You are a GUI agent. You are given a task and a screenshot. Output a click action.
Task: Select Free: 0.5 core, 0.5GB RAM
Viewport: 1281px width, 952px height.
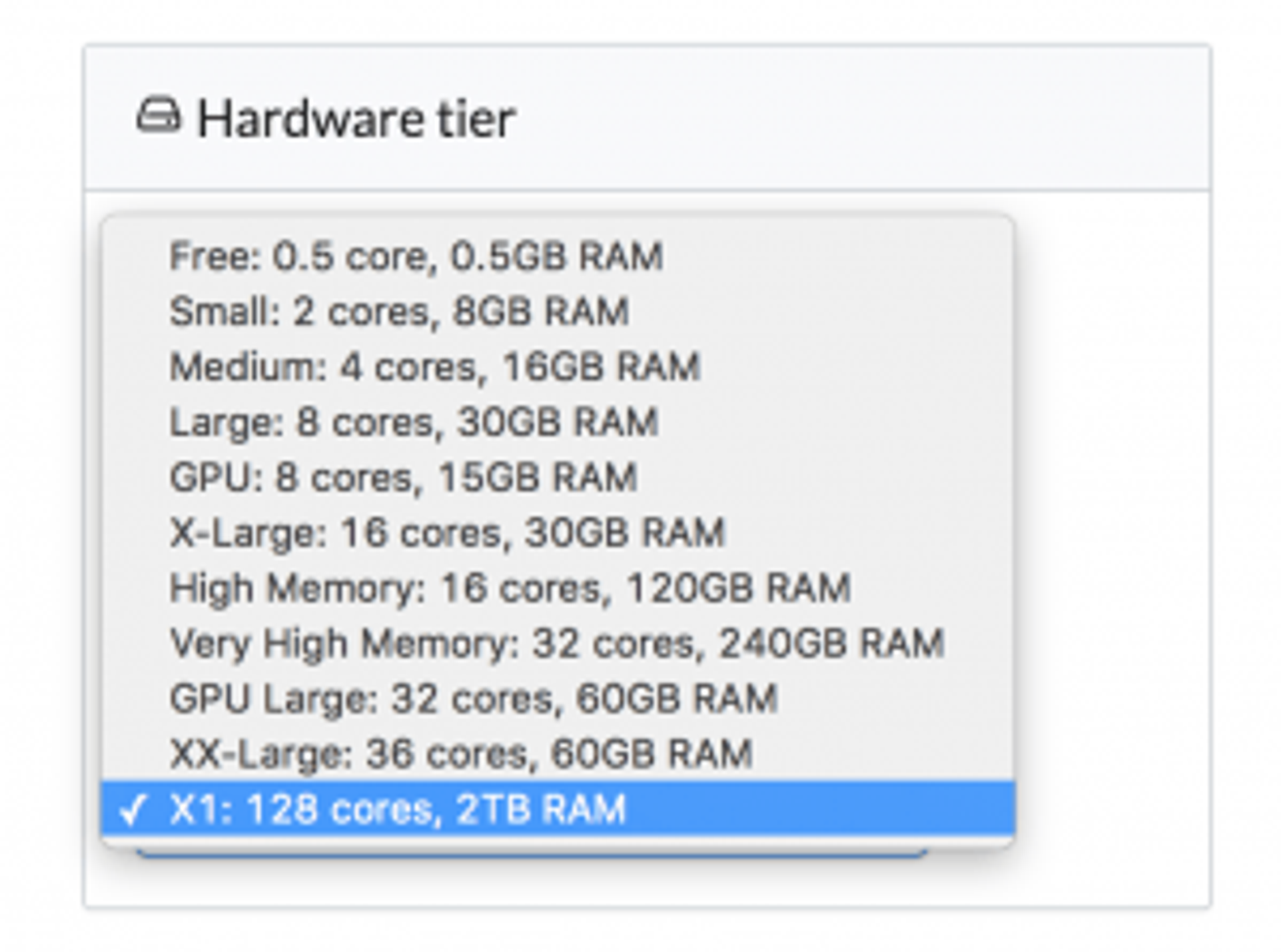point(558,256)
